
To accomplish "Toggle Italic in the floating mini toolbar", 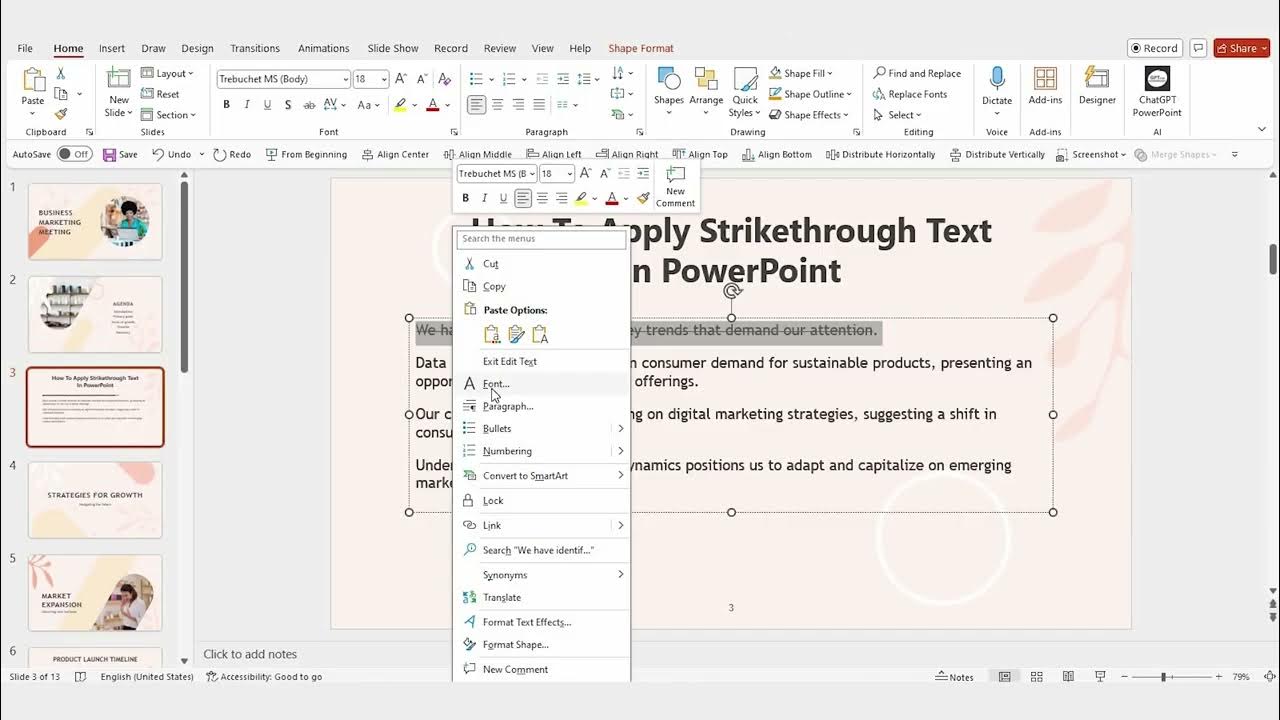I will coord(484,198).
